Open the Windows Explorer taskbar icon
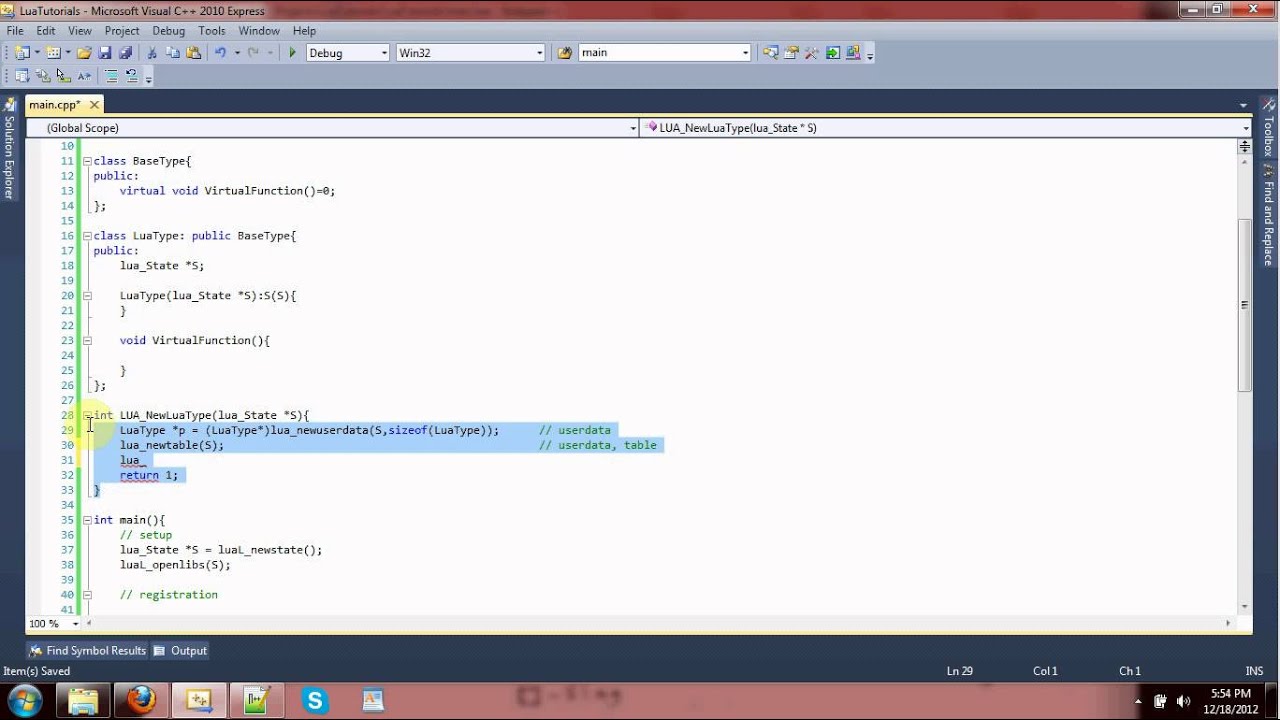 coord(83,700)
